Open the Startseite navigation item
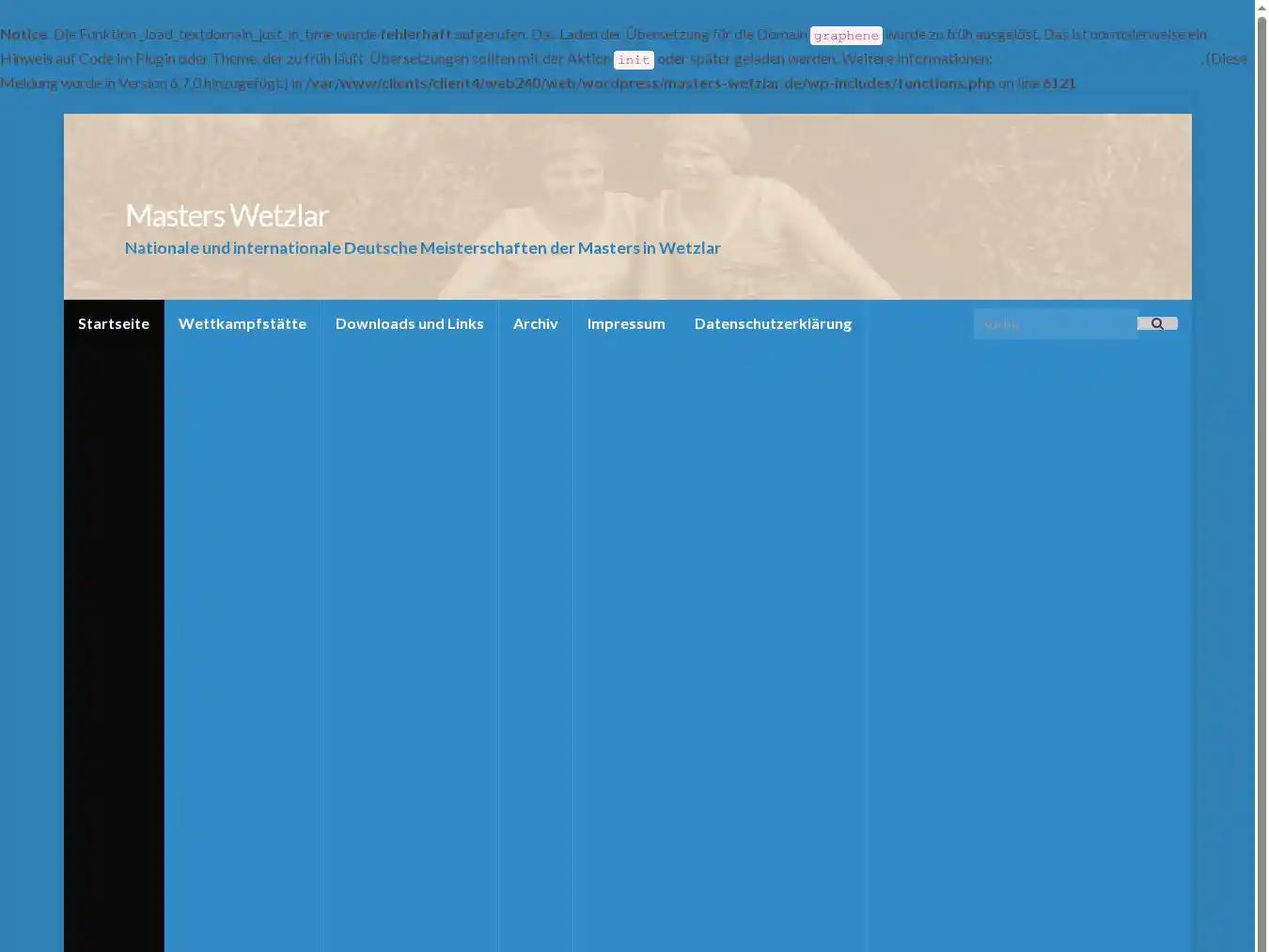Viewport: 1269px width, 952px height. tap(113, 323)
